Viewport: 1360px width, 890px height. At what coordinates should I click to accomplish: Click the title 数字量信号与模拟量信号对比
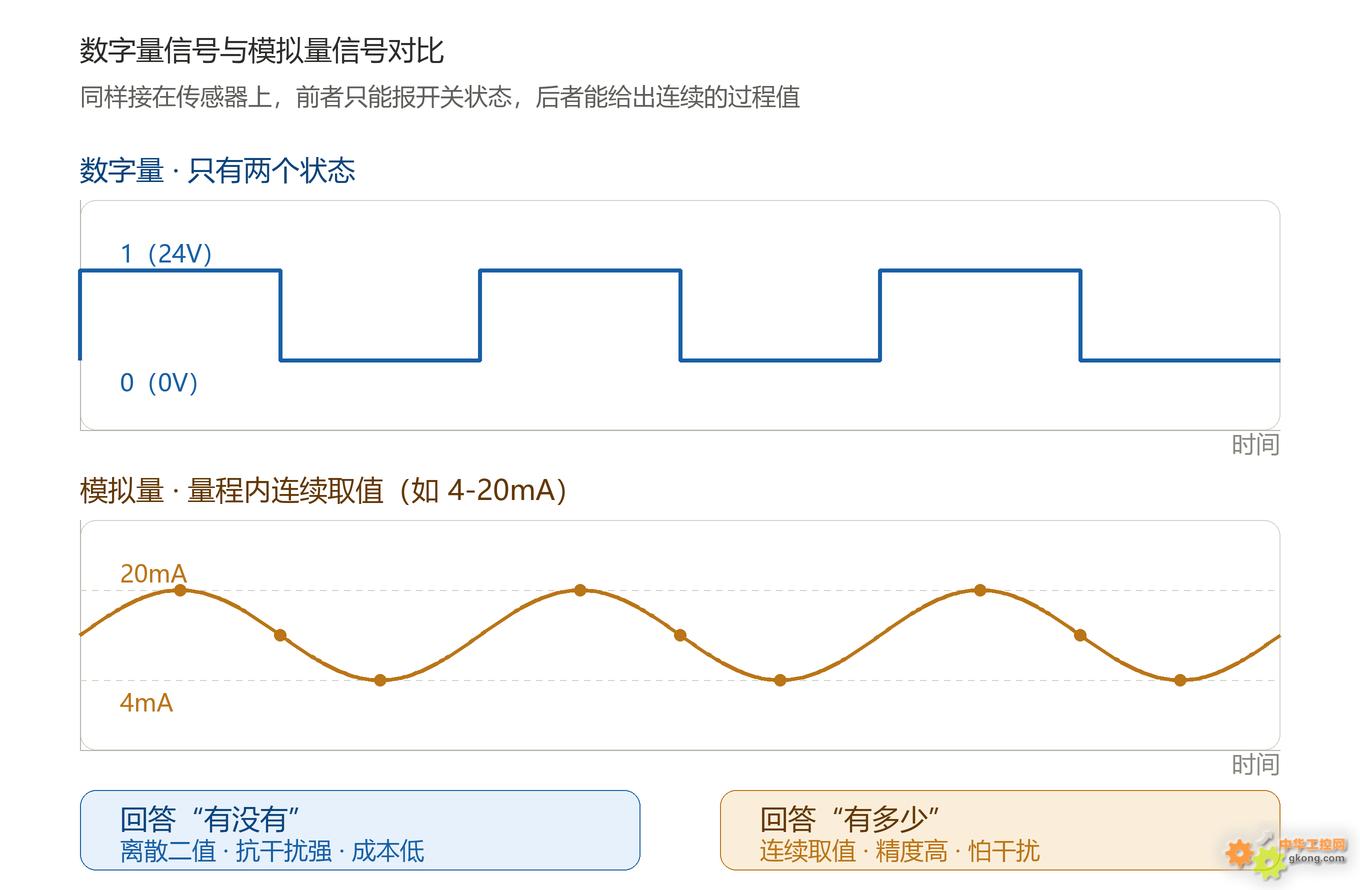point(262,50)
